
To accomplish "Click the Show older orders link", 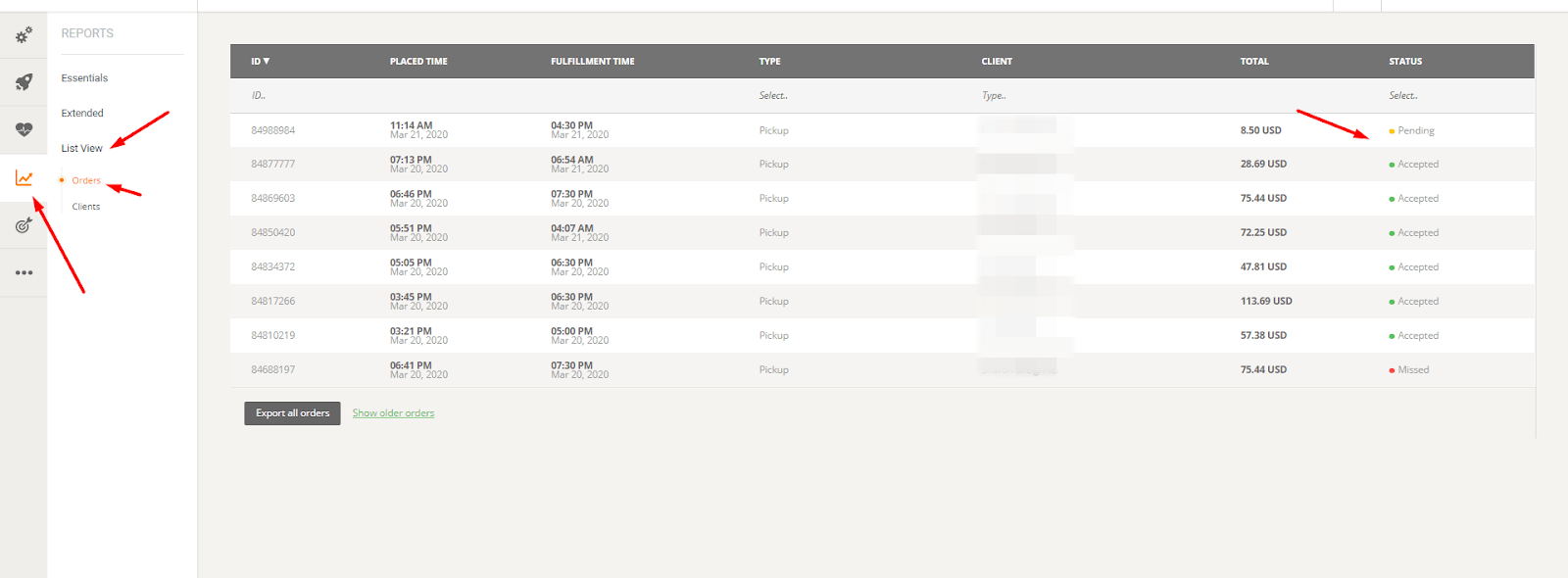I will 393,413.
